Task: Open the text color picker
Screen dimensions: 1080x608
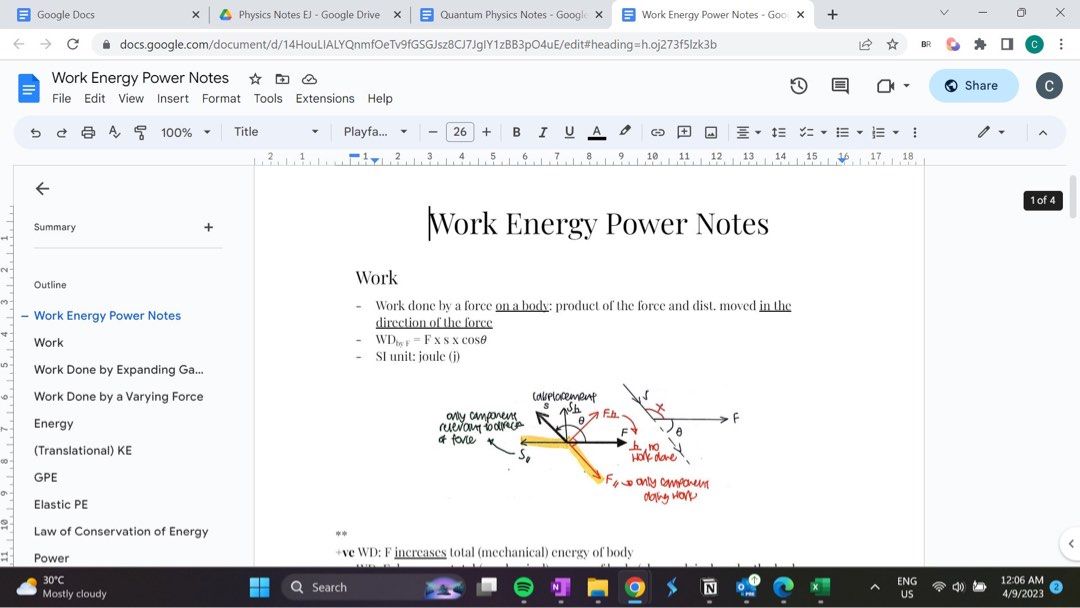Action: (x=596, y=131)
